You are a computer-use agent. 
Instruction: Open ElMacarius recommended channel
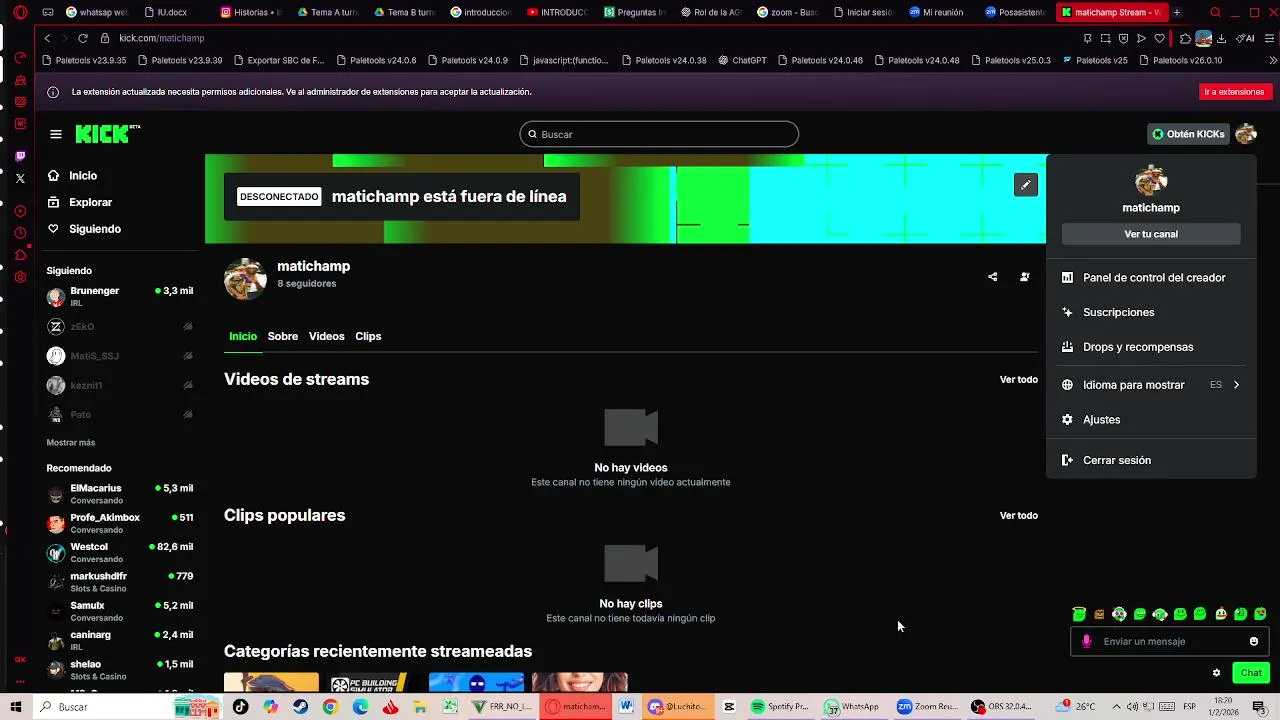120,494
